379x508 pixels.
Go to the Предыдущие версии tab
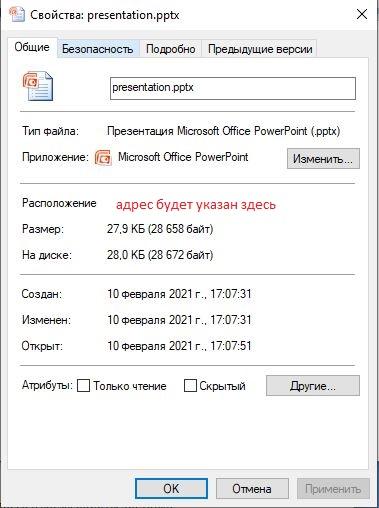[260, 49]
